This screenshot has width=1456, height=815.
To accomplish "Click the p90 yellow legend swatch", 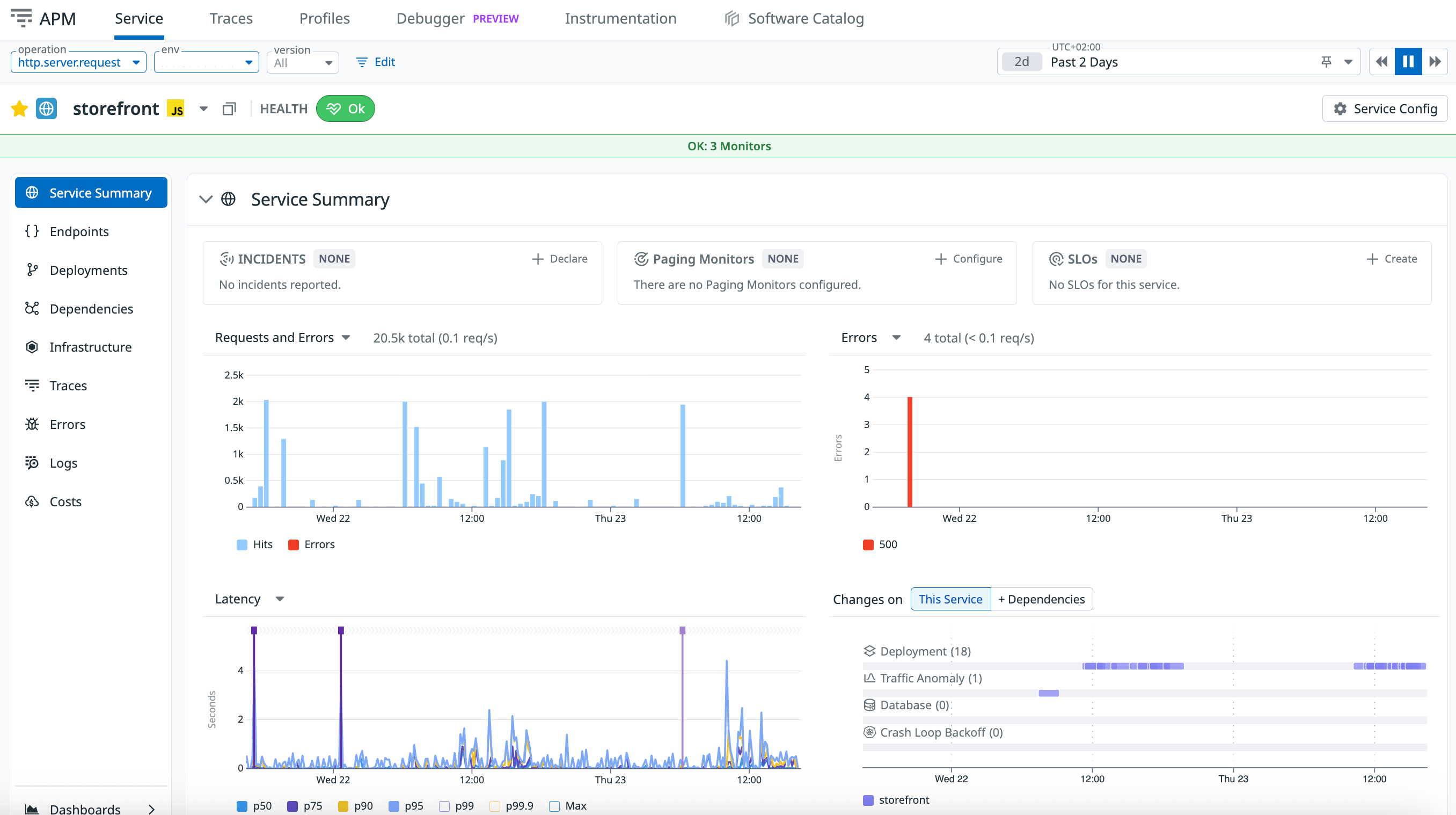I will tap(342, 805).
